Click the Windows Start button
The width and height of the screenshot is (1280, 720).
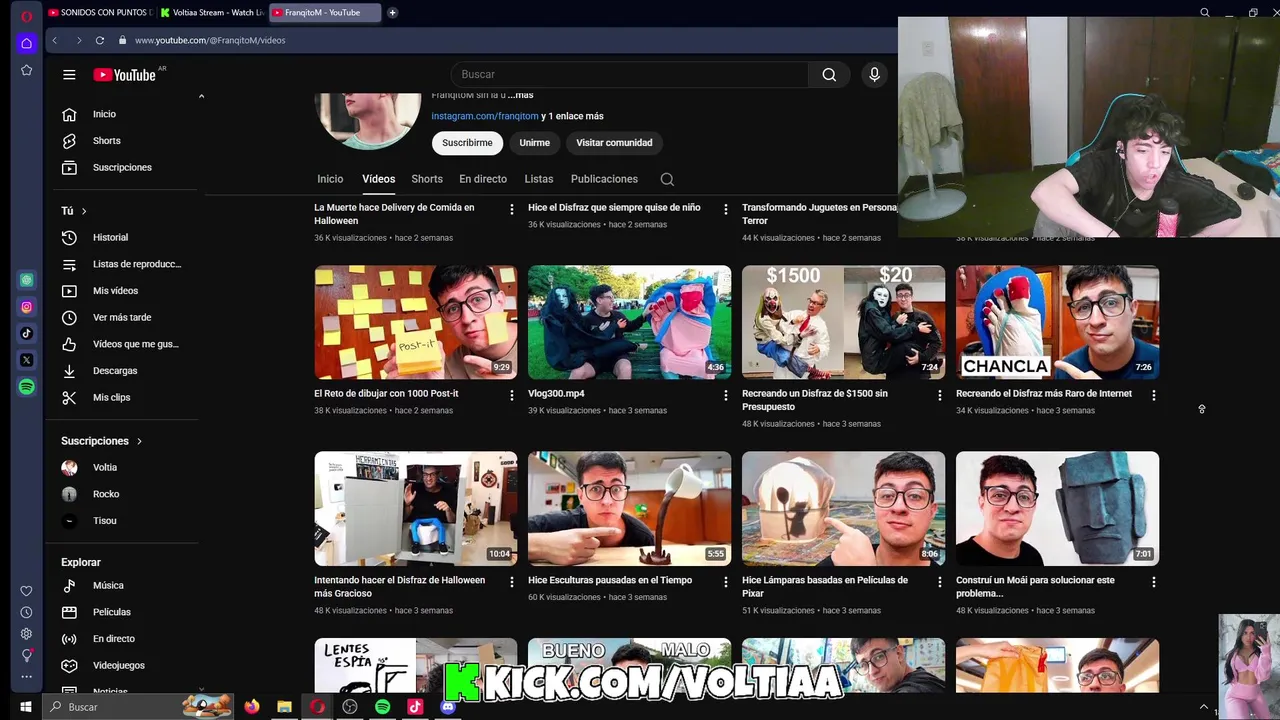(x=26, y=707)
